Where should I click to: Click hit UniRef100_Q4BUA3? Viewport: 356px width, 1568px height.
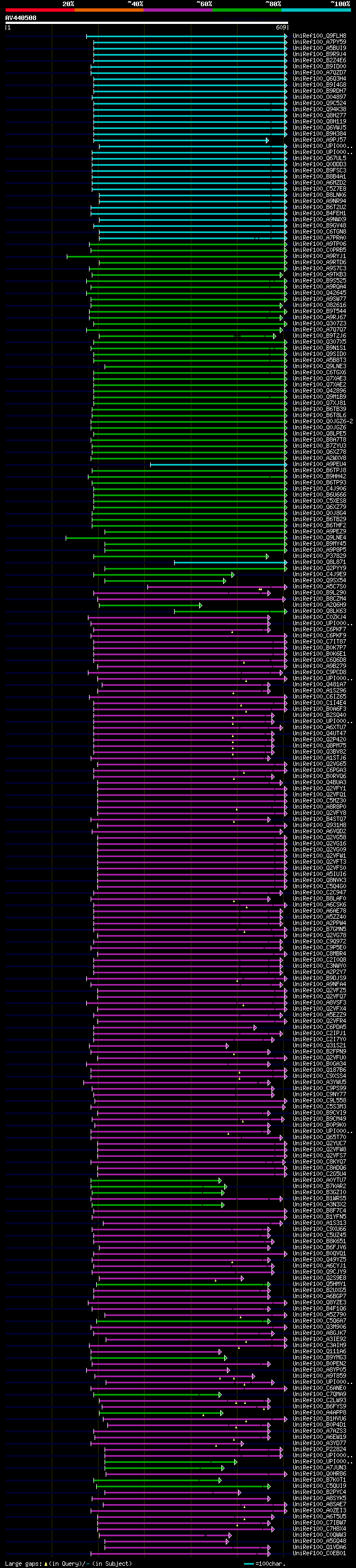[319, 782]
